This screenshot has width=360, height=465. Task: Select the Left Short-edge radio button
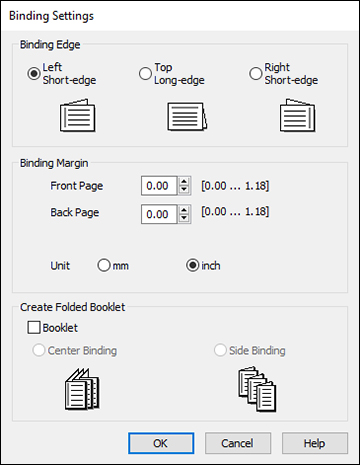(x=34, y=73)
